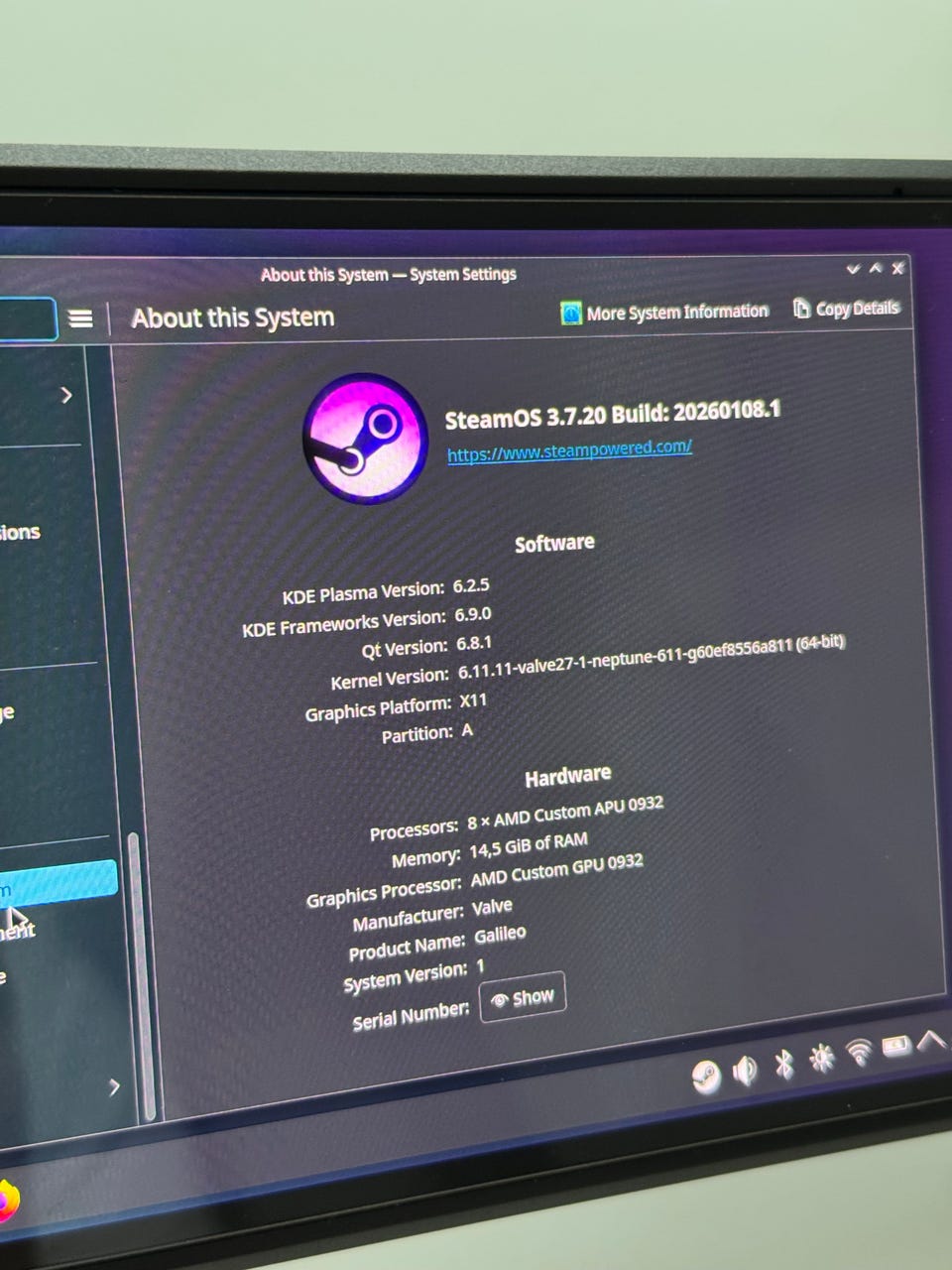The height and width of the screenshot is (1270, 952).
Task: Expand hidden system tray icons arrow
Action: click(x=931, y=1039)
